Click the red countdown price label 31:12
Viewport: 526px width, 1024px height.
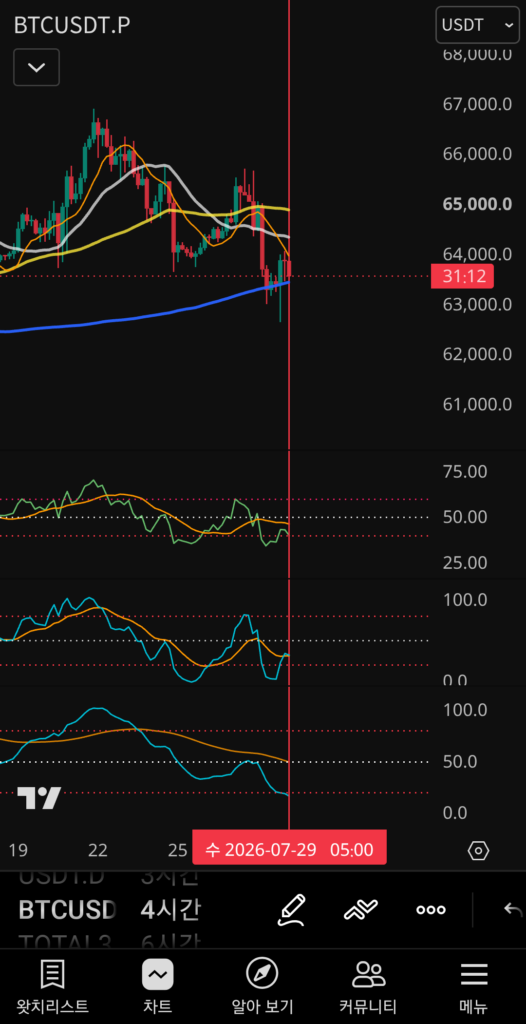[462, 276]
